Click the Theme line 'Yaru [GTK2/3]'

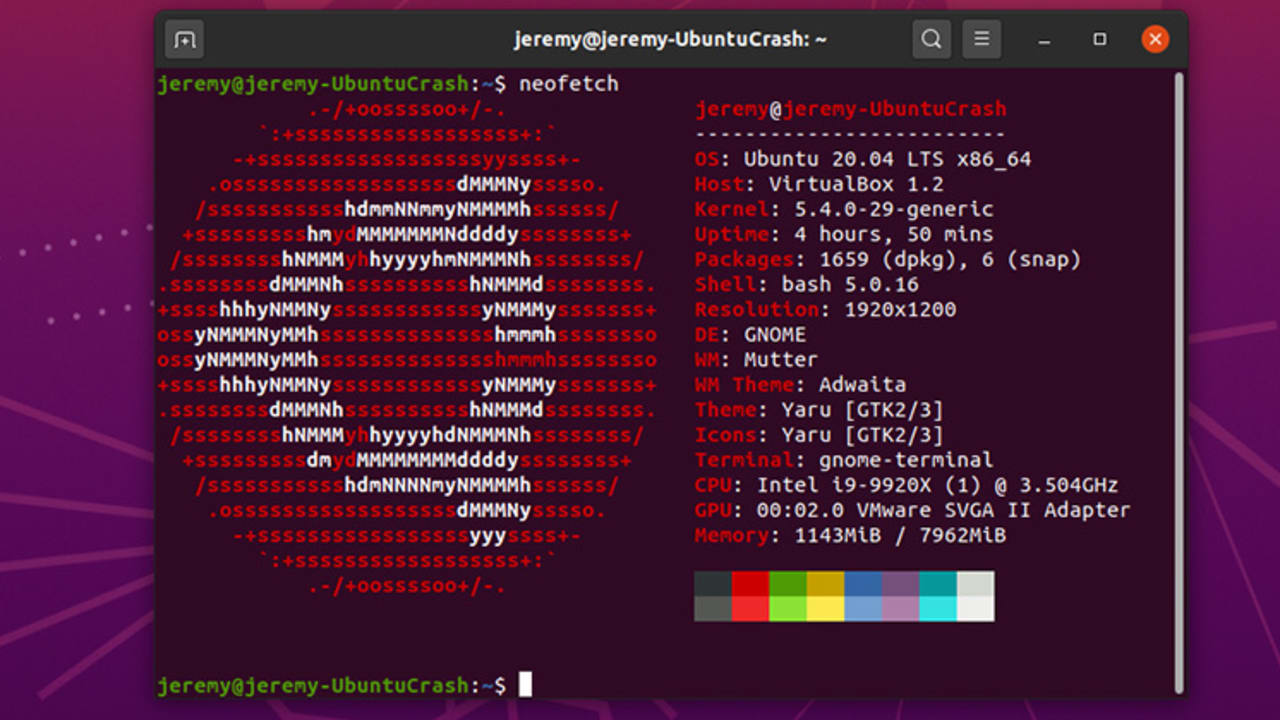(x=850, y=409)
